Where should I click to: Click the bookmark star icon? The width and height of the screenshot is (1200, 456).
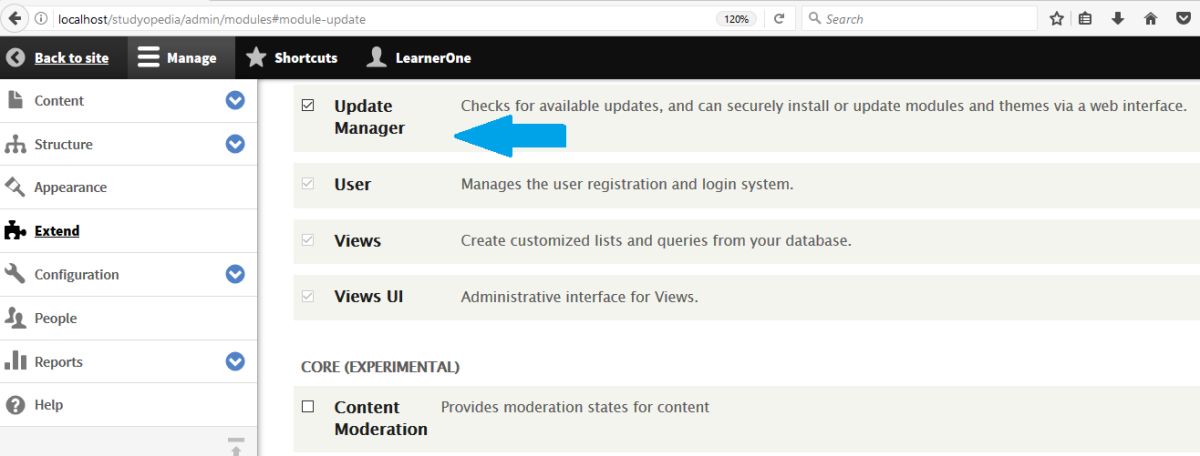coord(1057,18)
